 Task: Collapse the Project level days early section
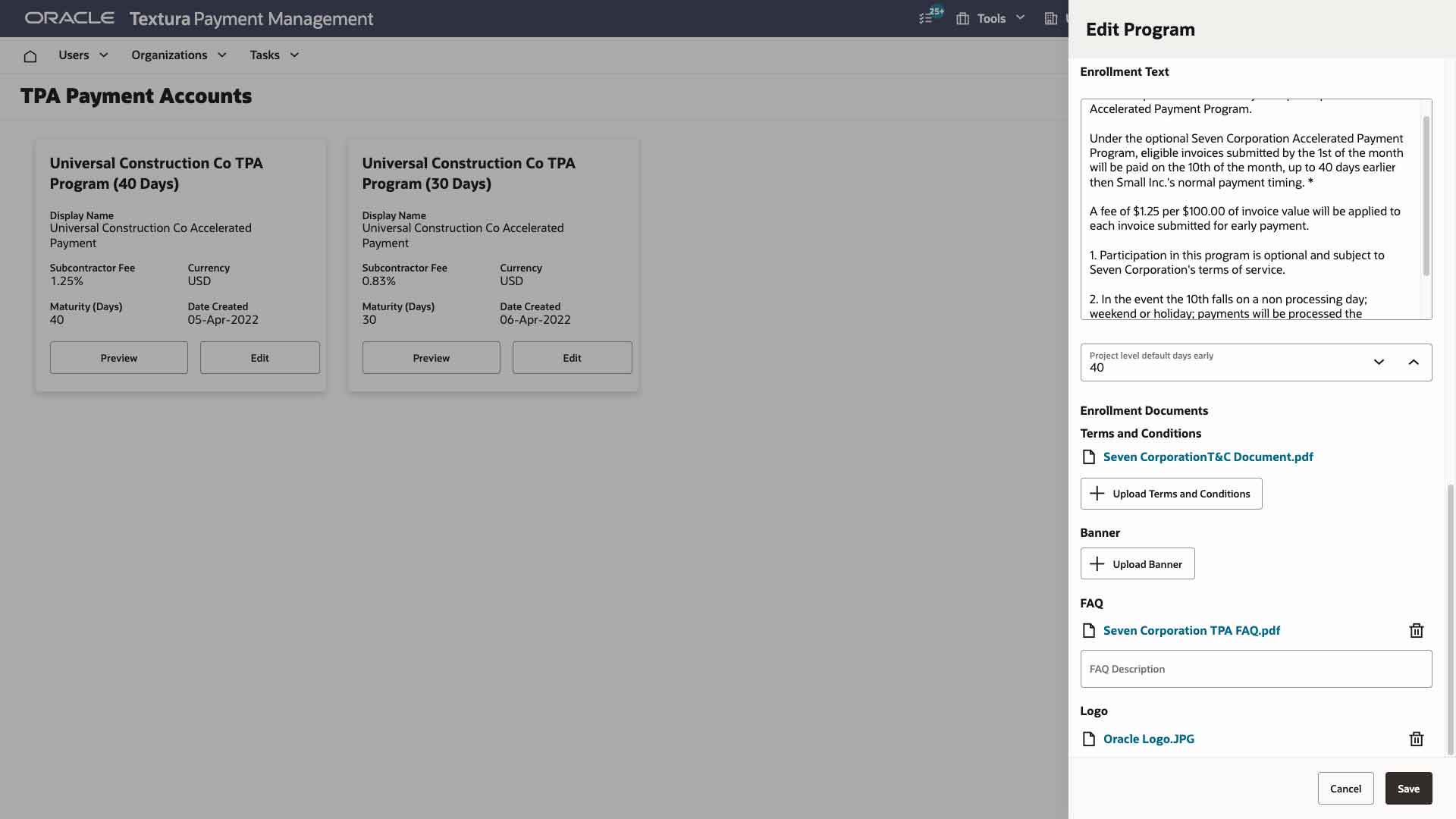1414,362
